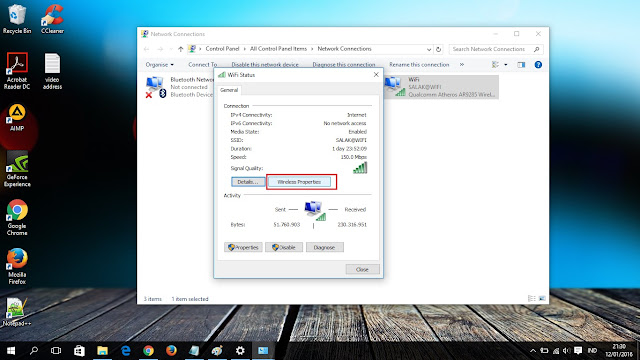This screenshot has width=640, height=360.
Task: Open Chrome from the taskbar
Action: pos(148,351)
